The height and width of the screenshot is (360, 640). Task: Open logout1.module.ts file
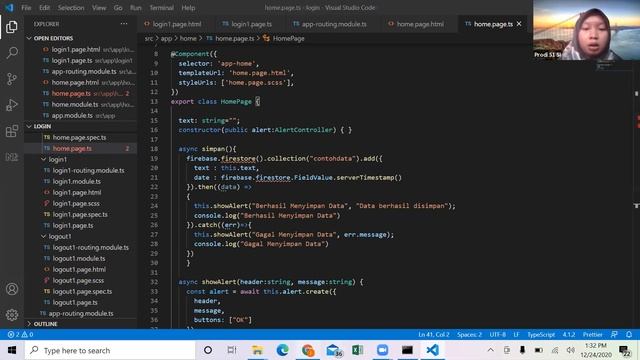(x=79, y=258)
